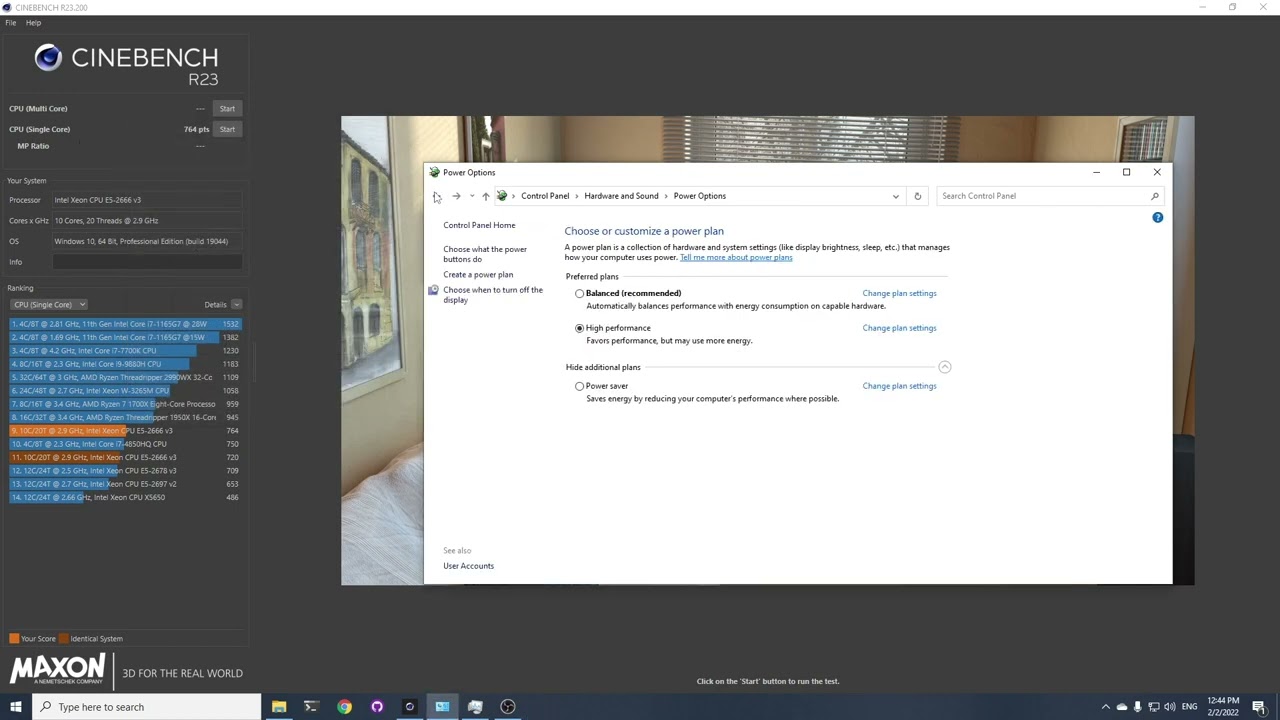Image resolution: width=1280 pixels, height=720 pixels.
Task: Minimize the Power Options window
Action: tap(1096, 172)
